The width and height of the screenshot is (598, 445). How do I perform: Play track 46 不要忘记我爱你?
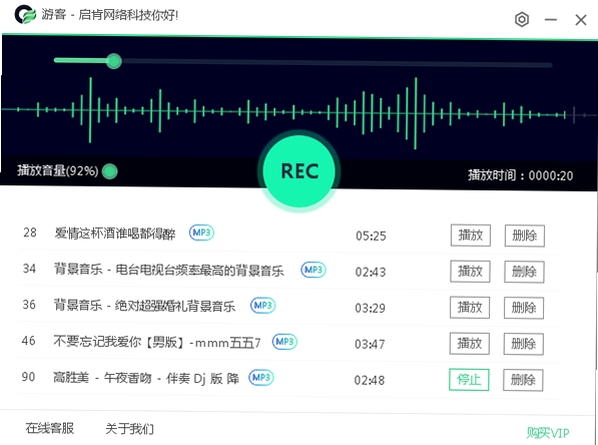pyautogui.click(x=469, y=344)
